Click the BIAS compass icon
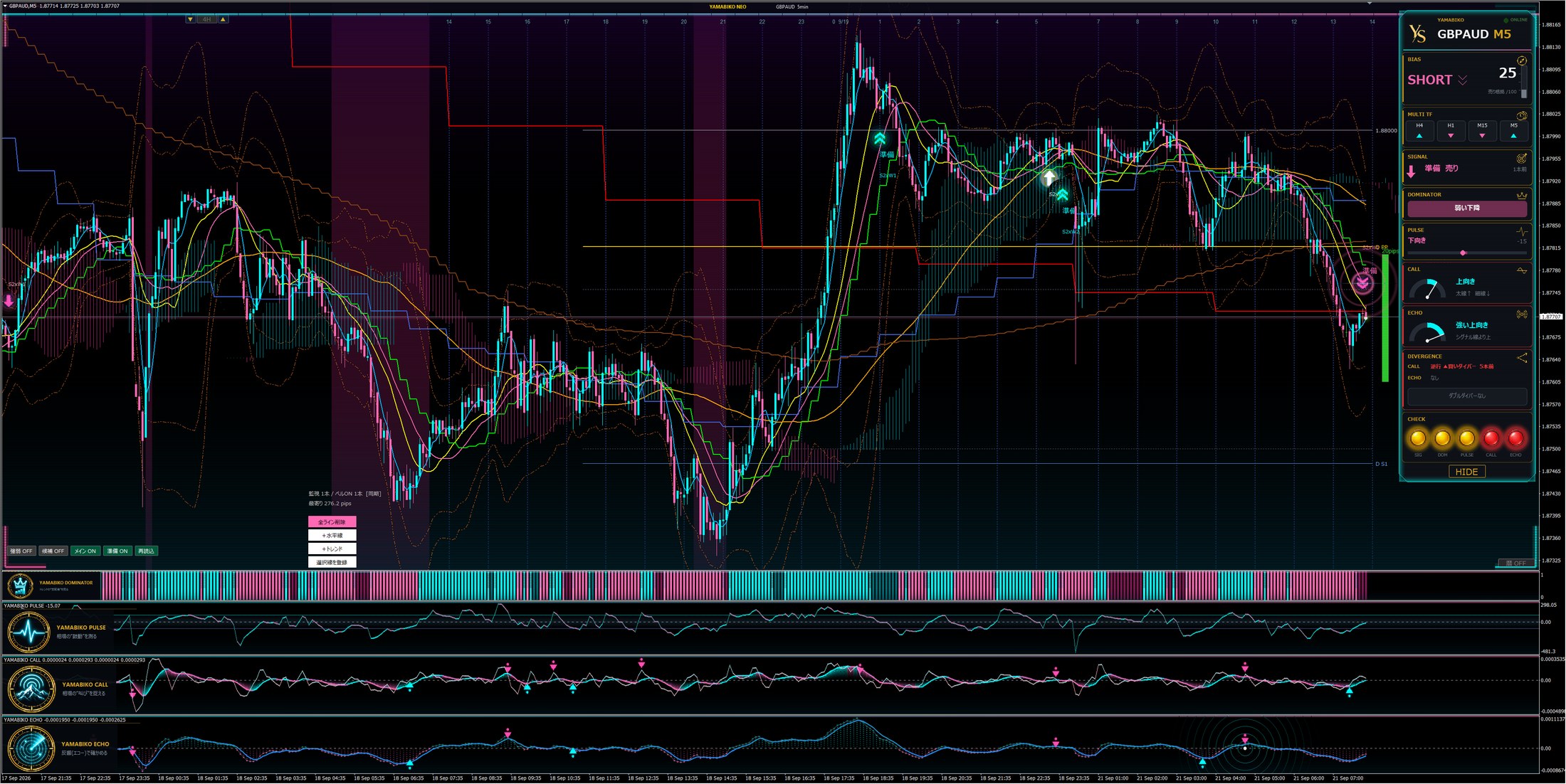Screen dimensions: 1566x784 point(1522,60)
